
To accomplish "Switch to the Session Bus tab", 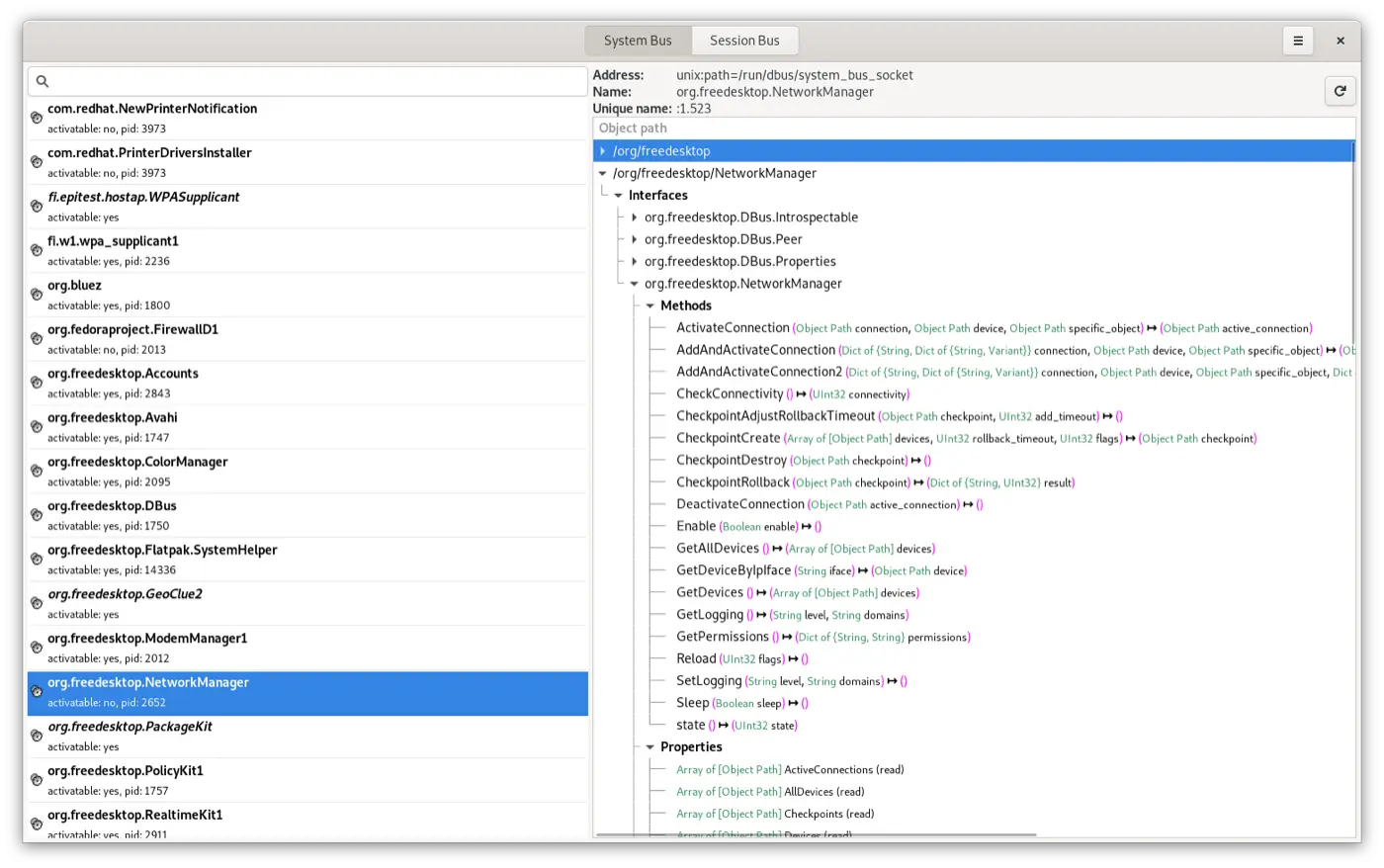I will pos(744,41).
